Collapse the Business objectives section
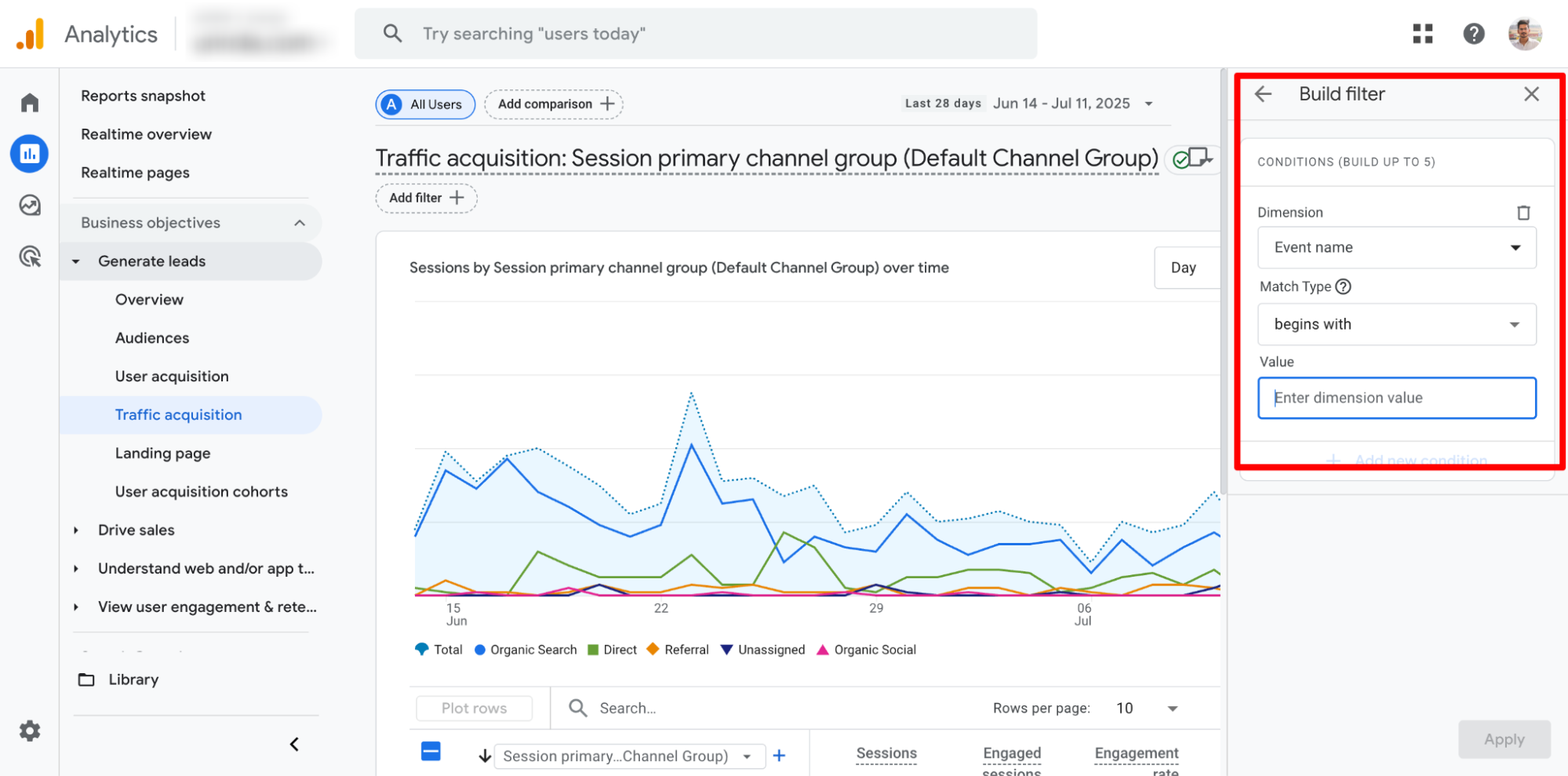The image size is (1568, 776). tap(299, 222)
